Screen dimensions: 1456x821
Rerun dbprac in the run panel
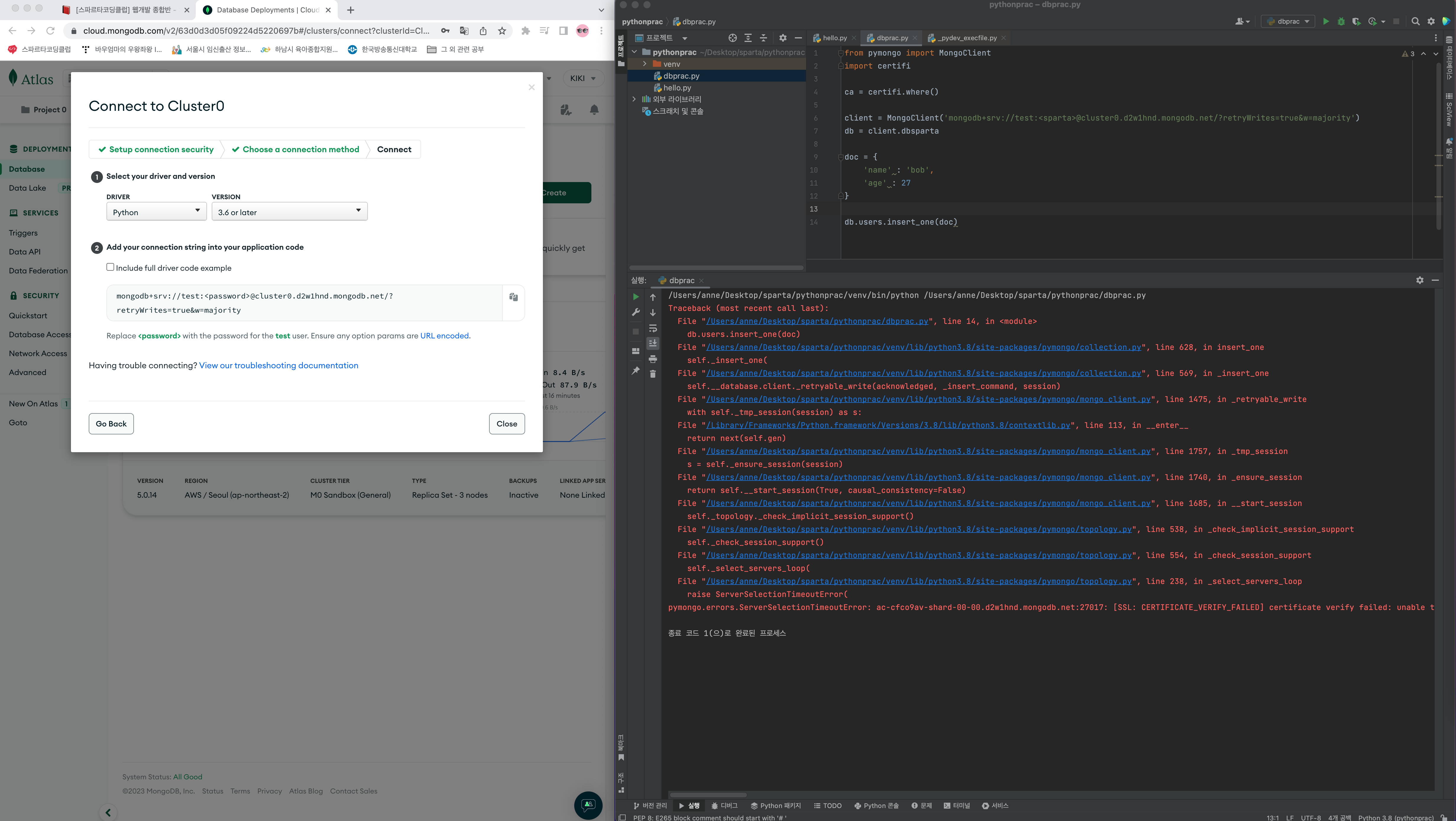coord(636,297)
